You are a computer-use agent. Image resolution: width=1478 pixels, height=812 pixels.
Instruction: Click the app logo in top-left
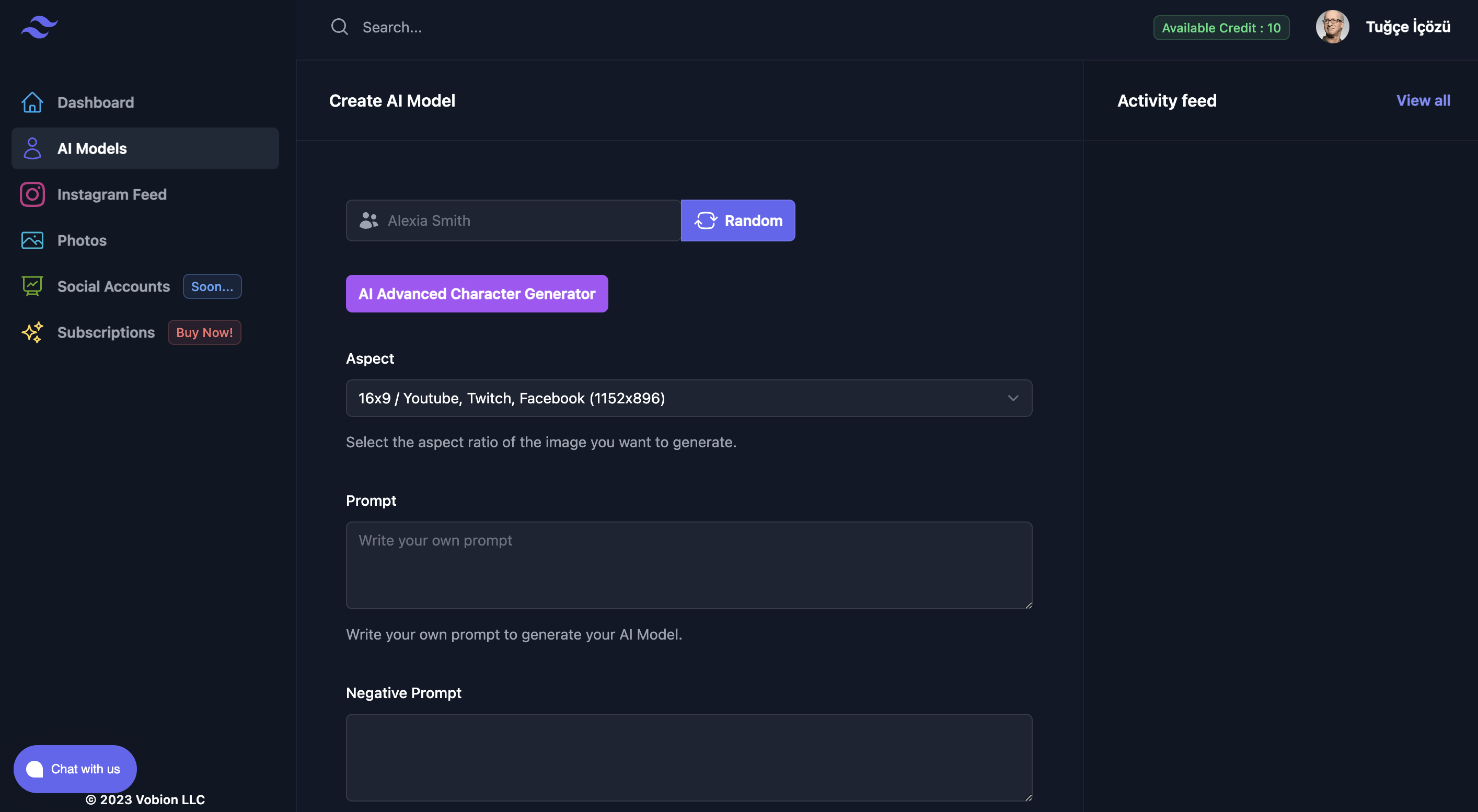click(x=39, y=27)
